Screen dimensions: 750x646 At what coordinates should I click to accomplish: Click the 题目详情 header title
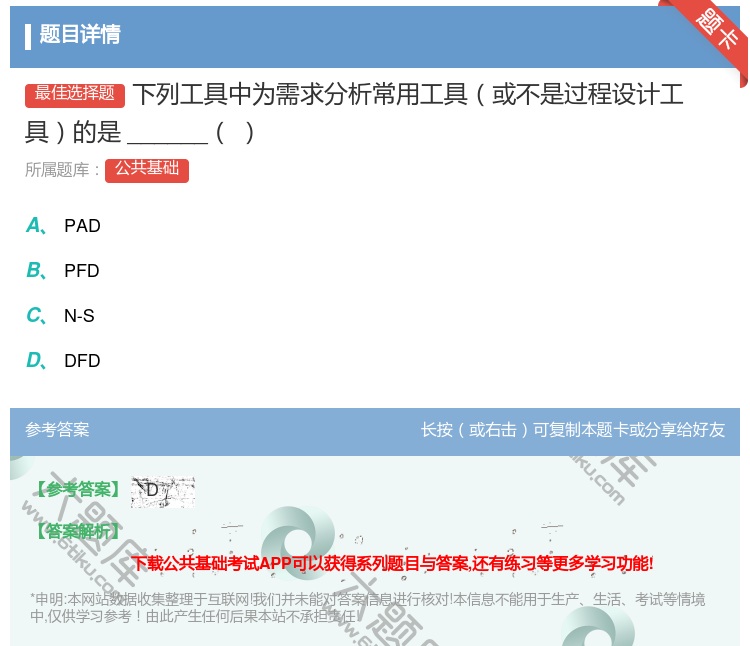(x=80, y=34)
